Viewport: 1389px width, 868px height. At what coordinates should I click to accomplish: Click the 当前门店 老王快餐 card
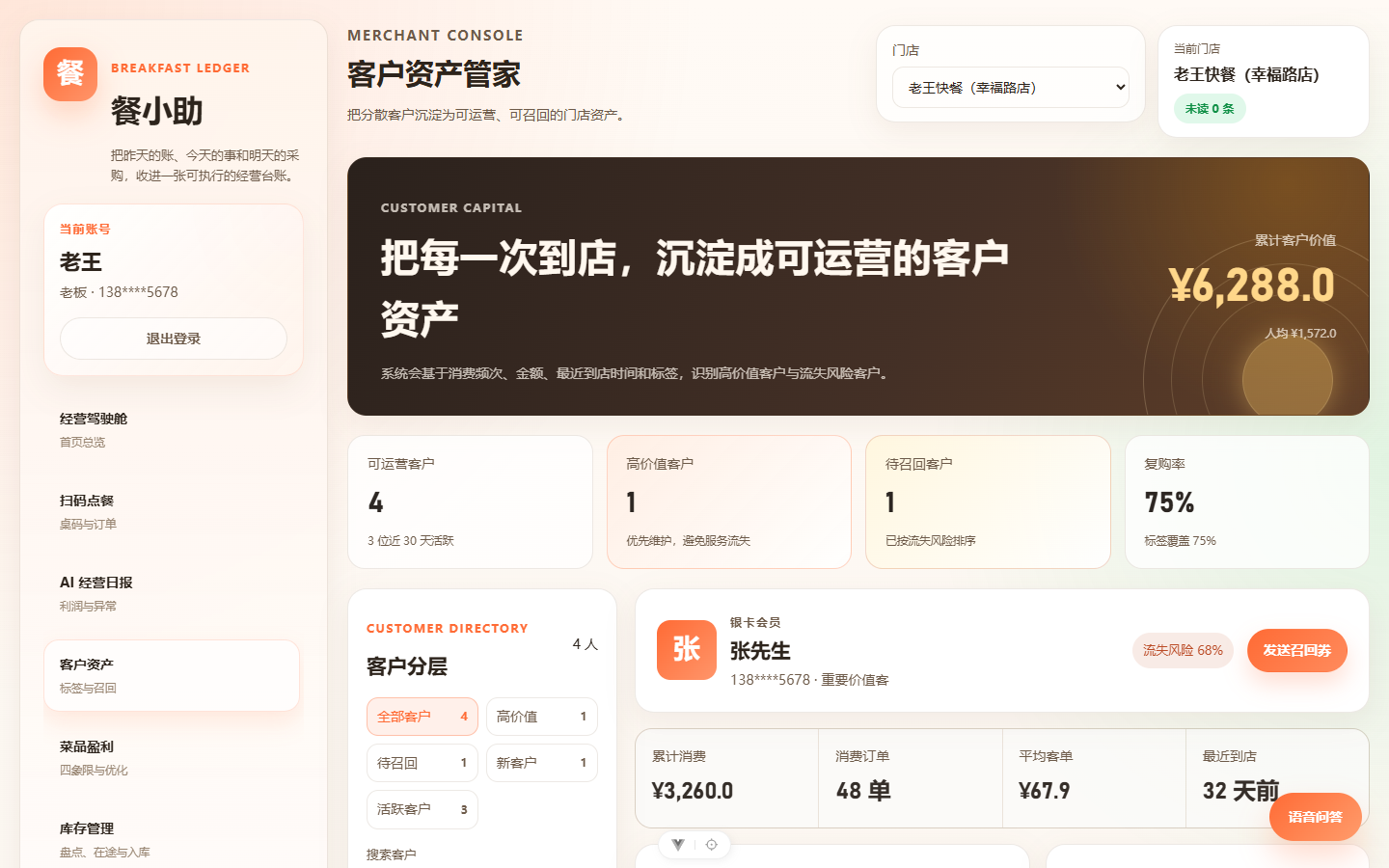point(1264,81)
